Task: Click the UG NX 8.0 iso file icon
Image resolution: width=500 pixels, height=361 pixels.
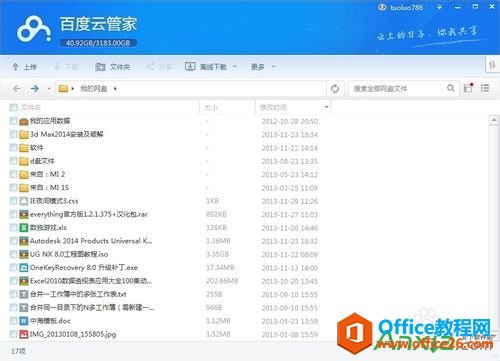Action: [x=23, y=254]
